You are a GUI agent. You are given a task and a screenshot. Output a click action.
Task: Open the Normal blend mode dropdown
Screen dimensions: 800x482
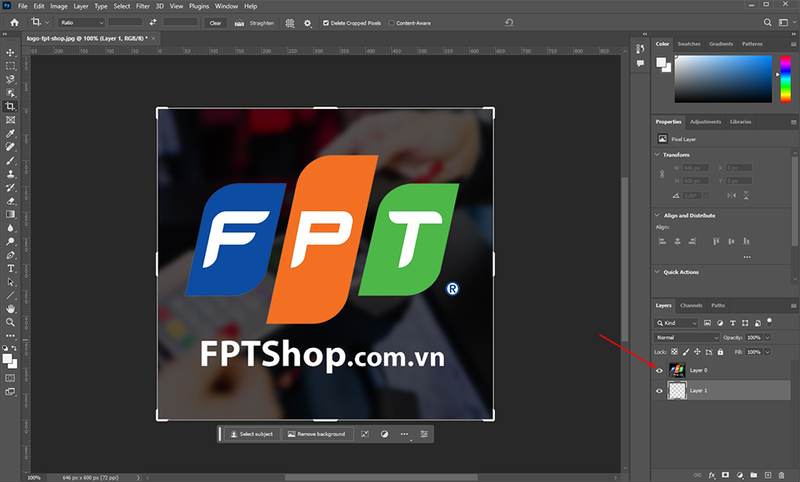tap(687, 338)
